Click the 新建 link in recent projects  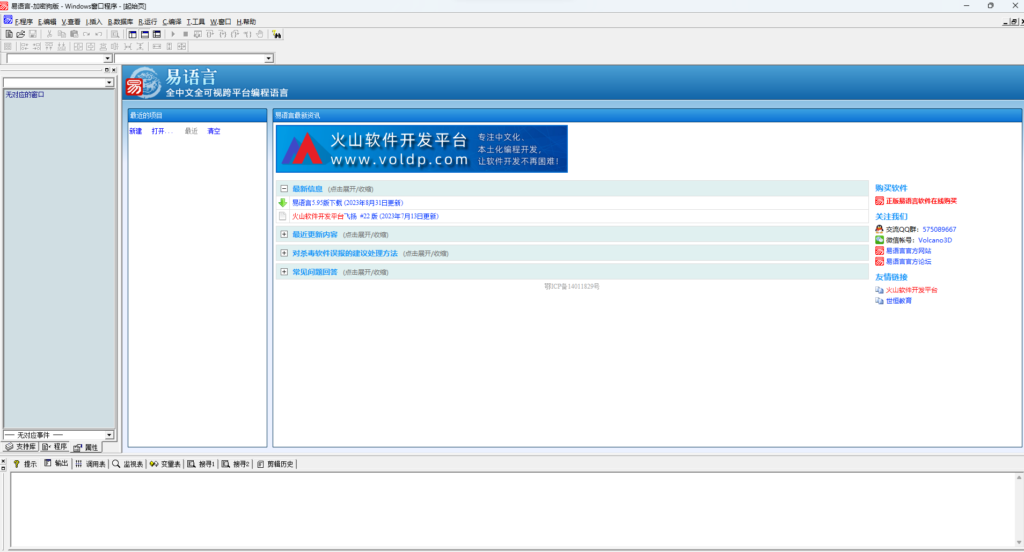pos(136,131)
